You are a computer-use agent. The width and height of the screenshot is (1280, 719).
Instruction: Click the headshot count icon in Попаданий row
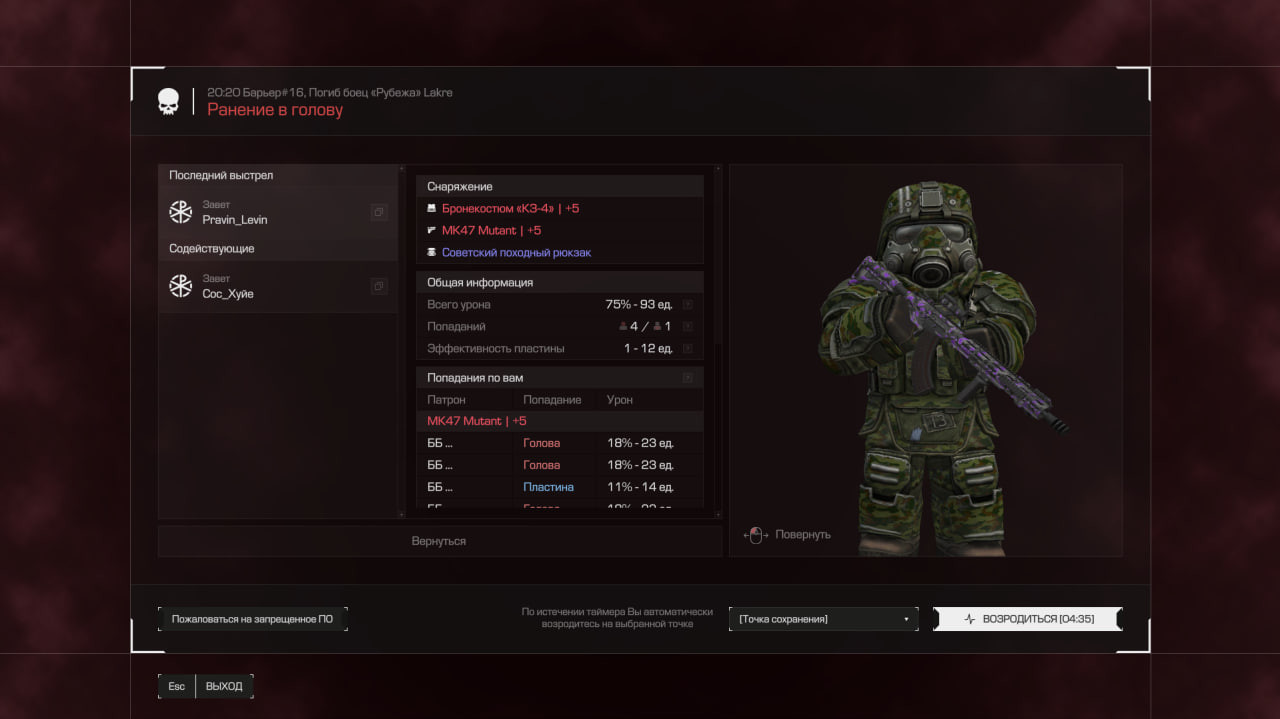point(623,327)
